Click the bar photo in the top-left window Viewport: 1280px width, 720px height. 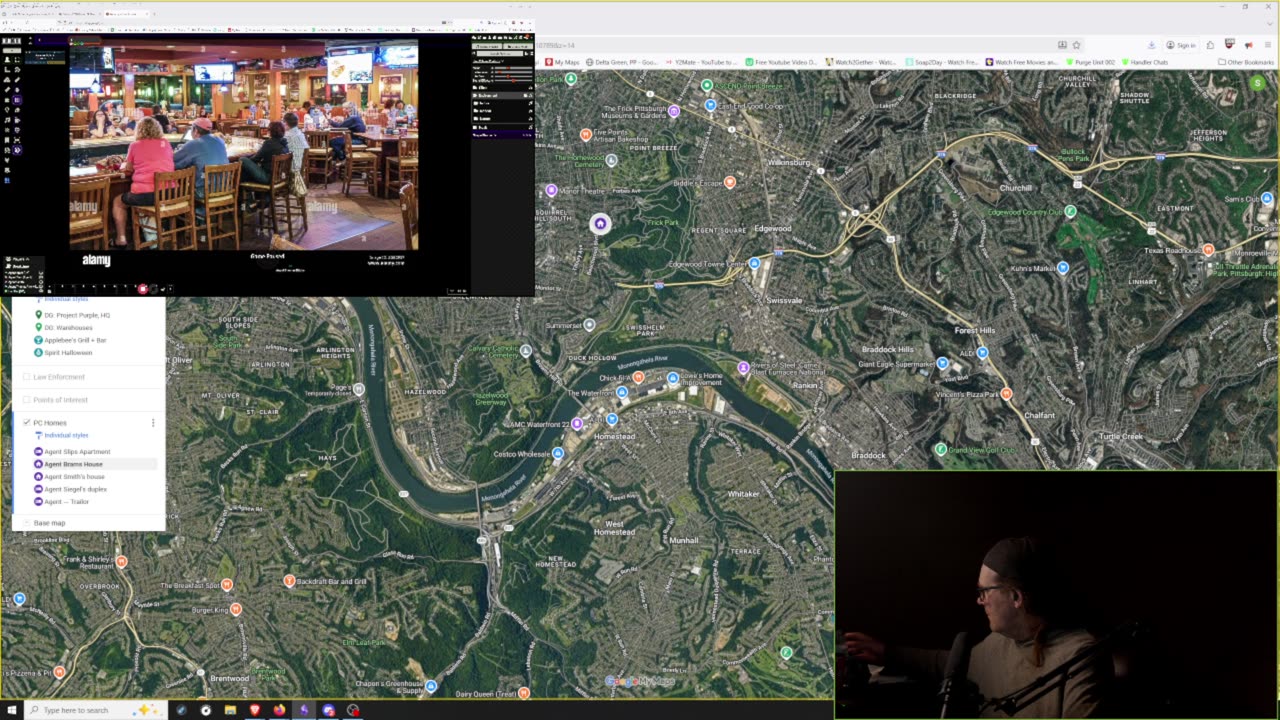244,143
